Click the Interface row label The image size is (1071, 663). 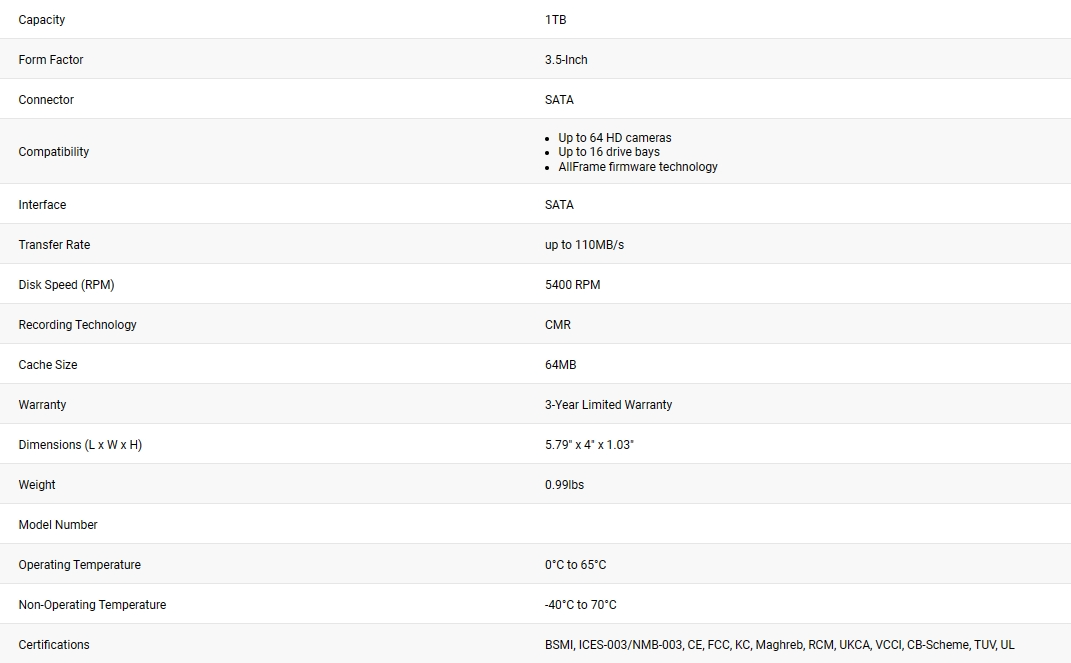(x=42, y=205)
